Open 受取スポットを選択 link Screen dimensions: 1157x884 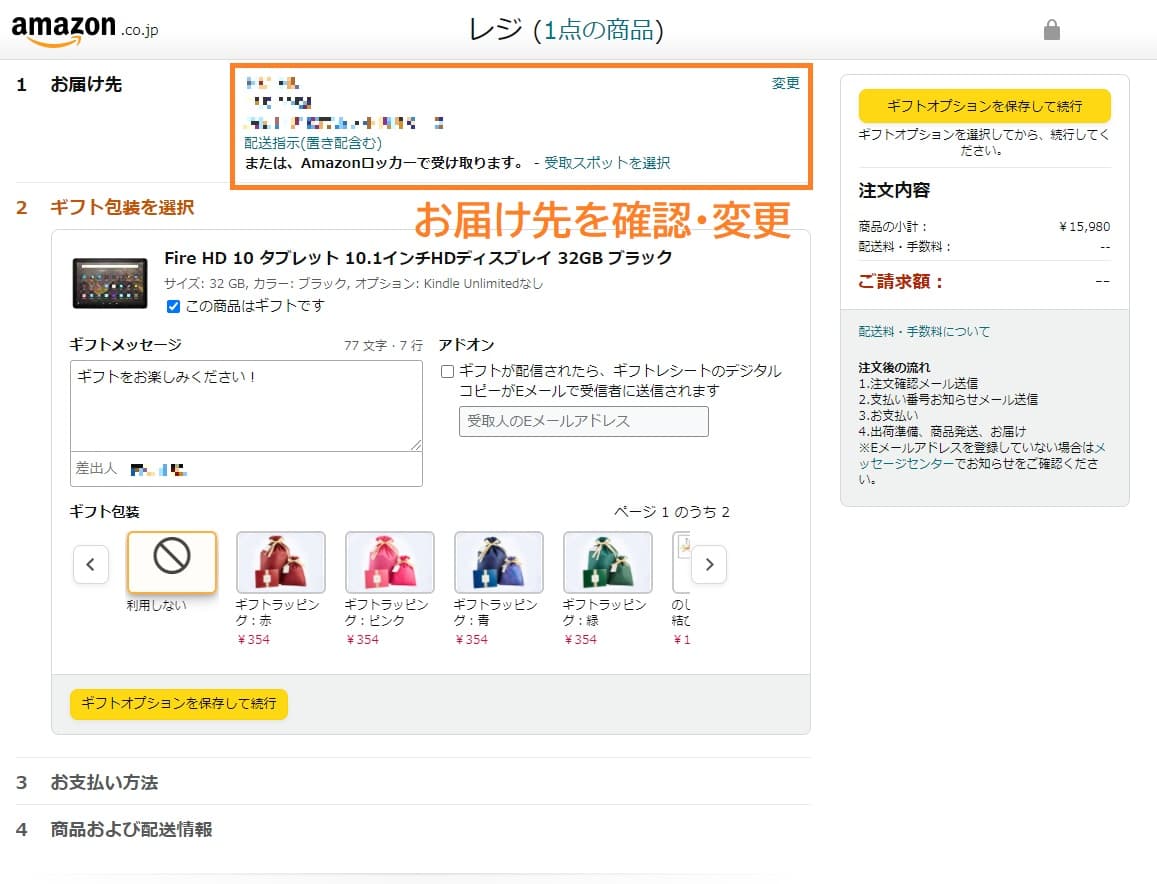(x=607, y=163)
